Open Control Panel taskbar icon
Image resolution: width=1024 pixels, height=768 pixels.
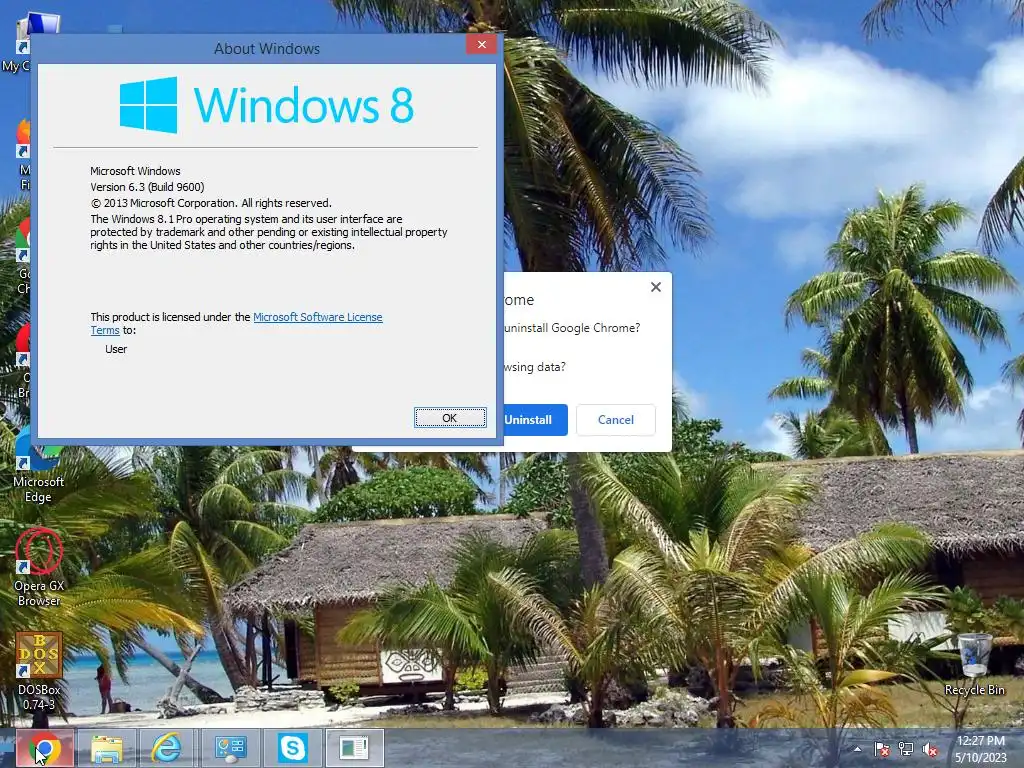[x=231, y=748]
